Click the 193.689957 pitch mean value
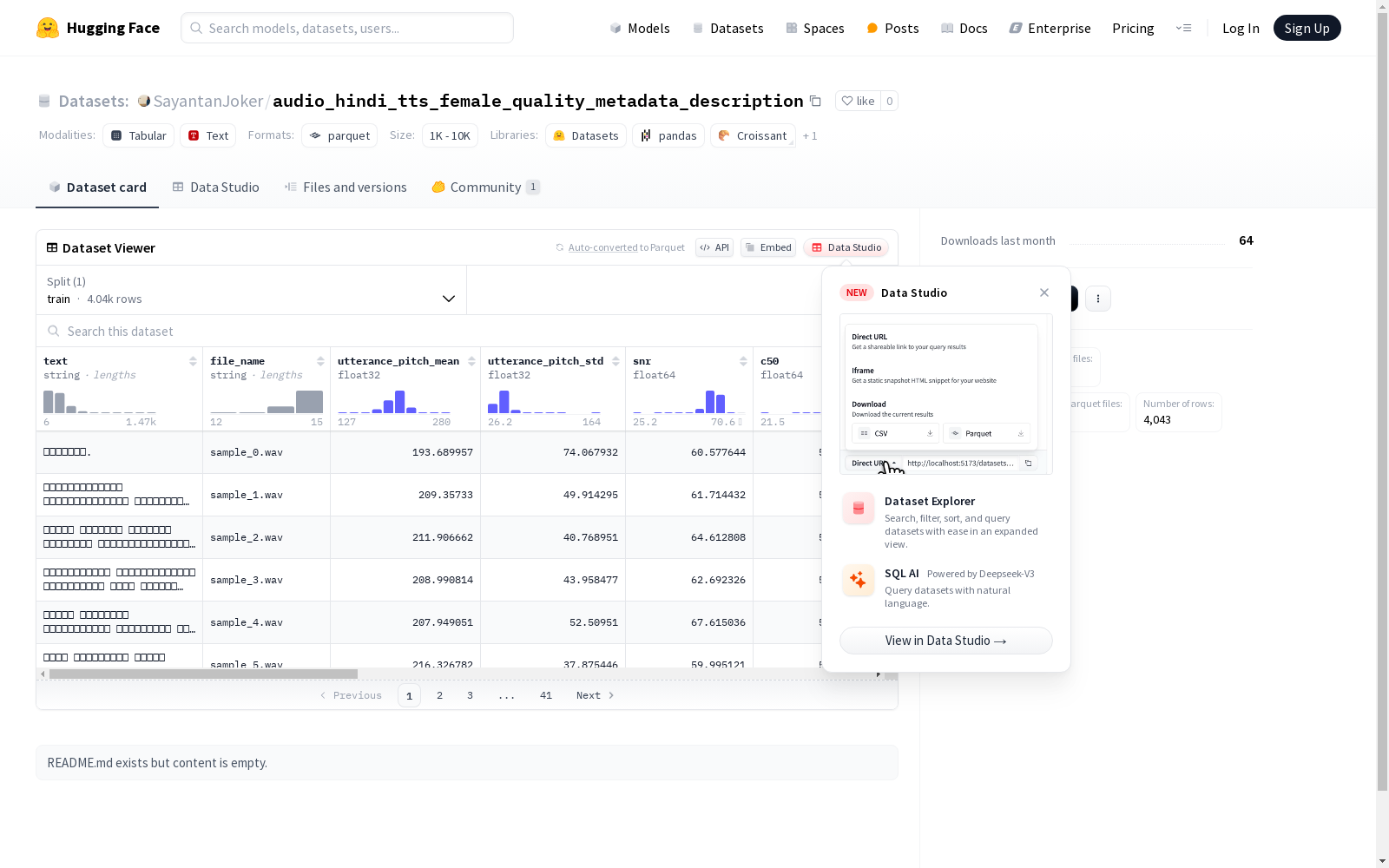Screen dimensions: 1389x868 click(x=443, y=452)
